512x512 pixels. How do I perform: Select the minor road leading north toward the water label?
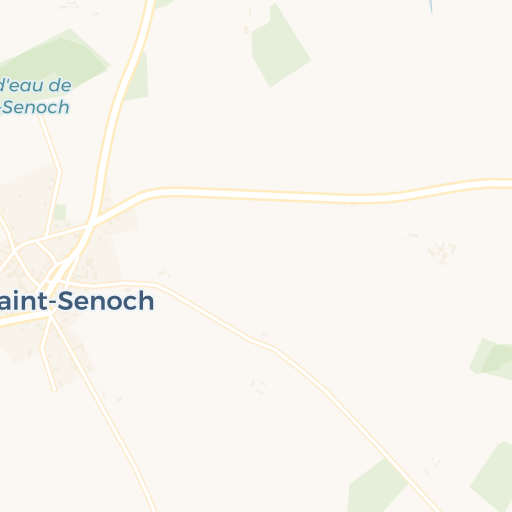[52, 173]
